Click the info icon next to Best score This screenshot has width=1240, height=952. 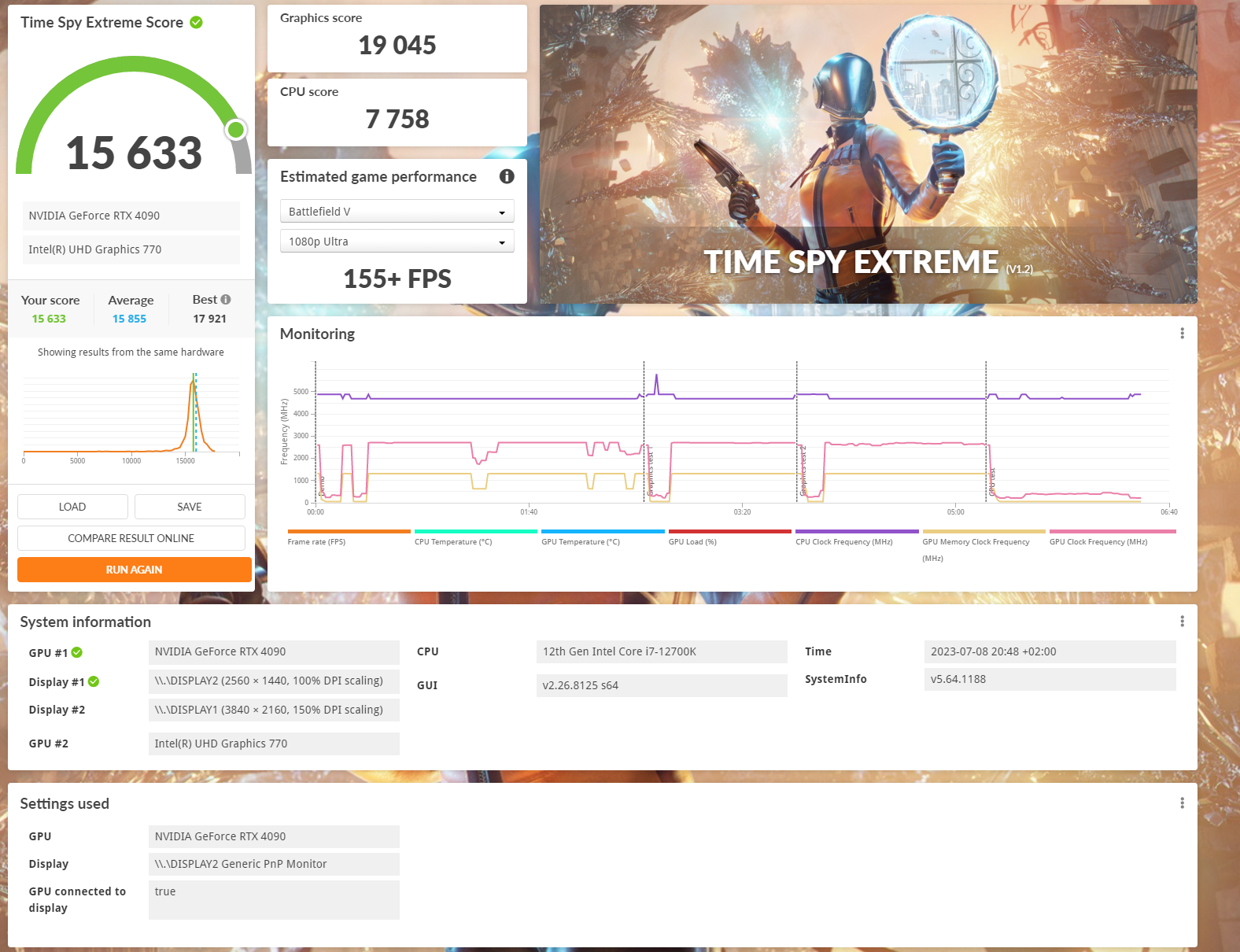(226, 299)
